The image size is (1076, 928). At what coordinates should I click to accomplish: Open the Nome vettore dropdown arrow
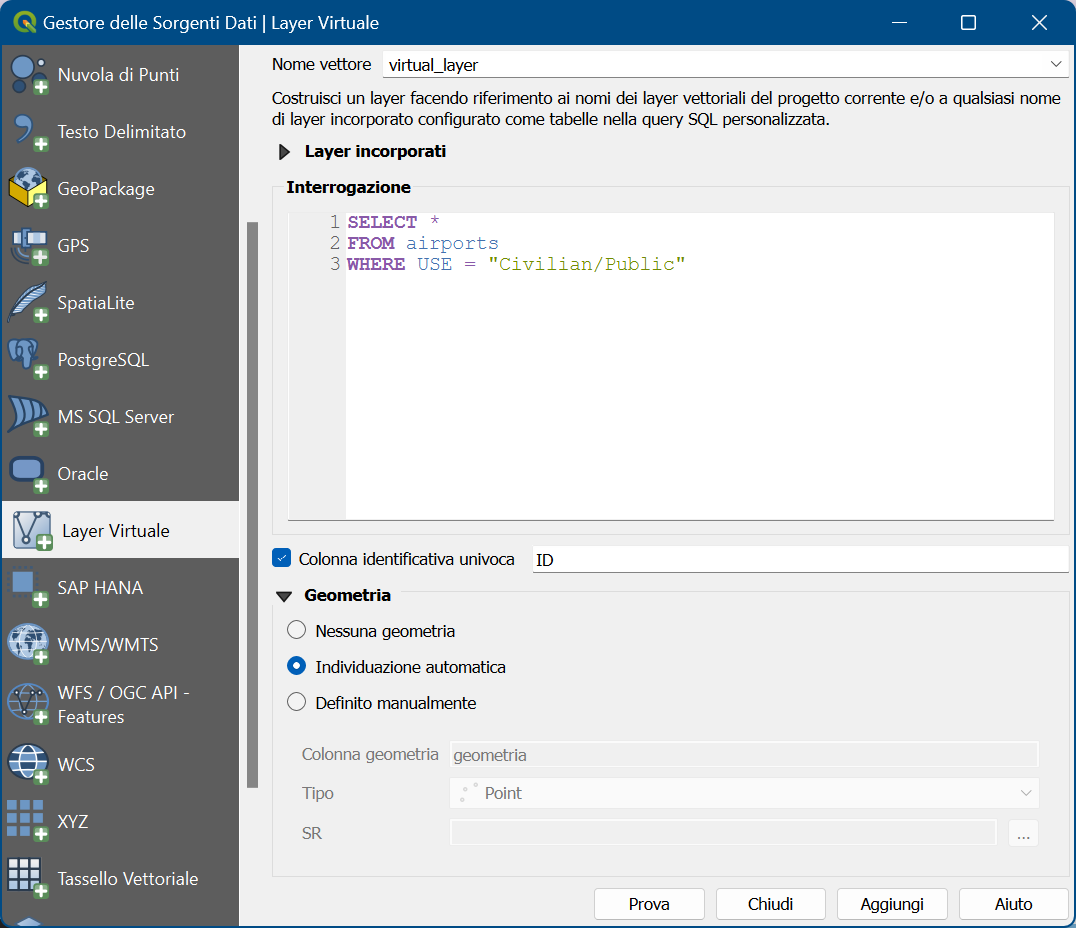(x=1055, y=65)
